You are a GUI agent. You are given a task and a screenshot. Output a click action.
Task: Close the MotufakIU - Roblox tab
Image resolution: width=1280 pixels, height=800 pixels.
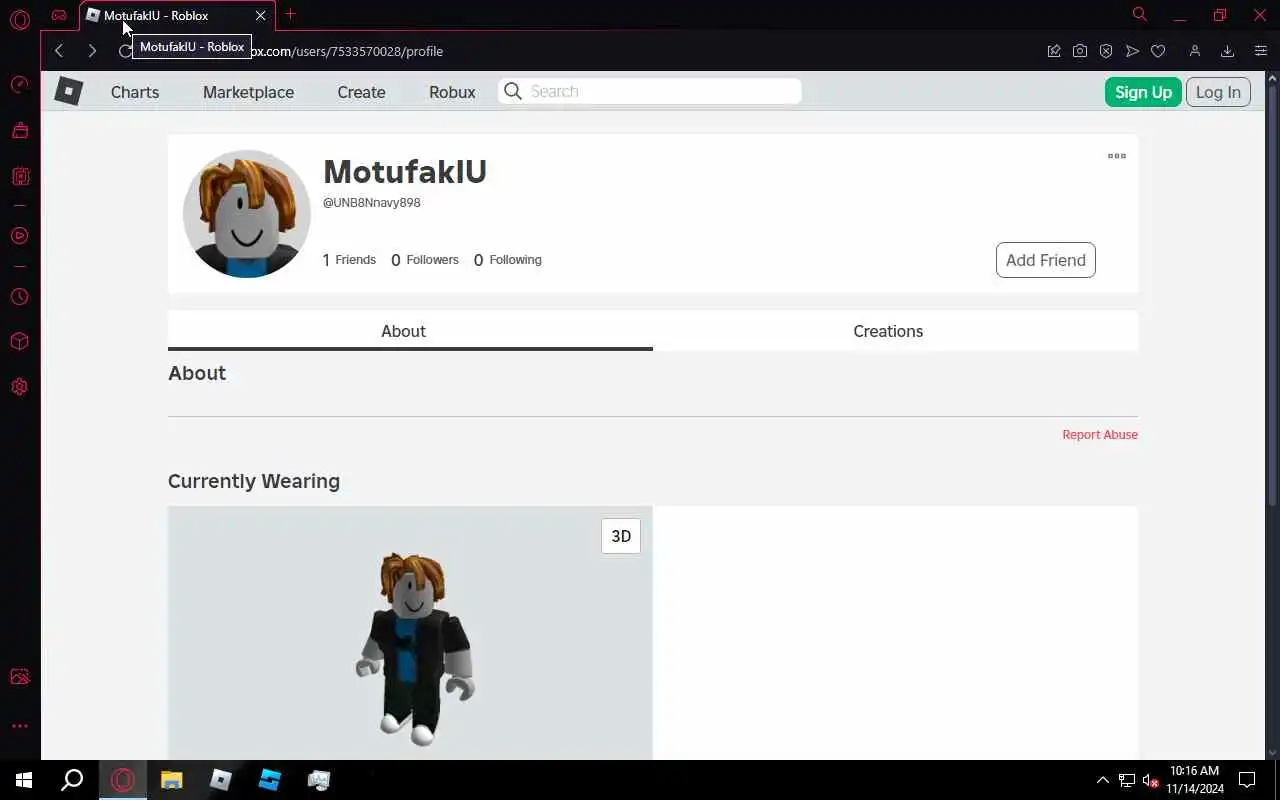pyautogui.click(x=260, y=15)
